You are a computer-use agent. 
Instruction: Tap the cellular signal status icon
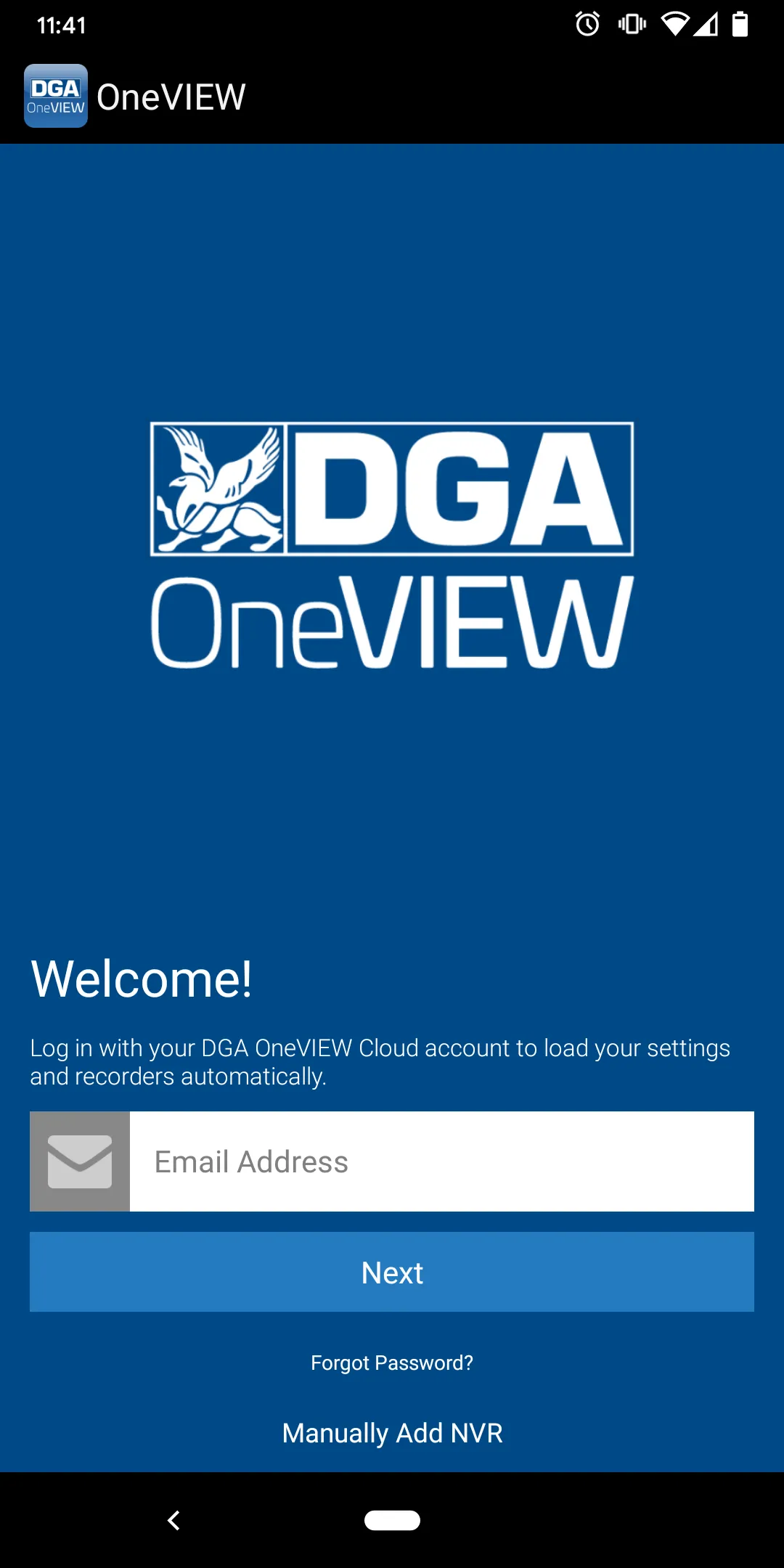(706, 25)
